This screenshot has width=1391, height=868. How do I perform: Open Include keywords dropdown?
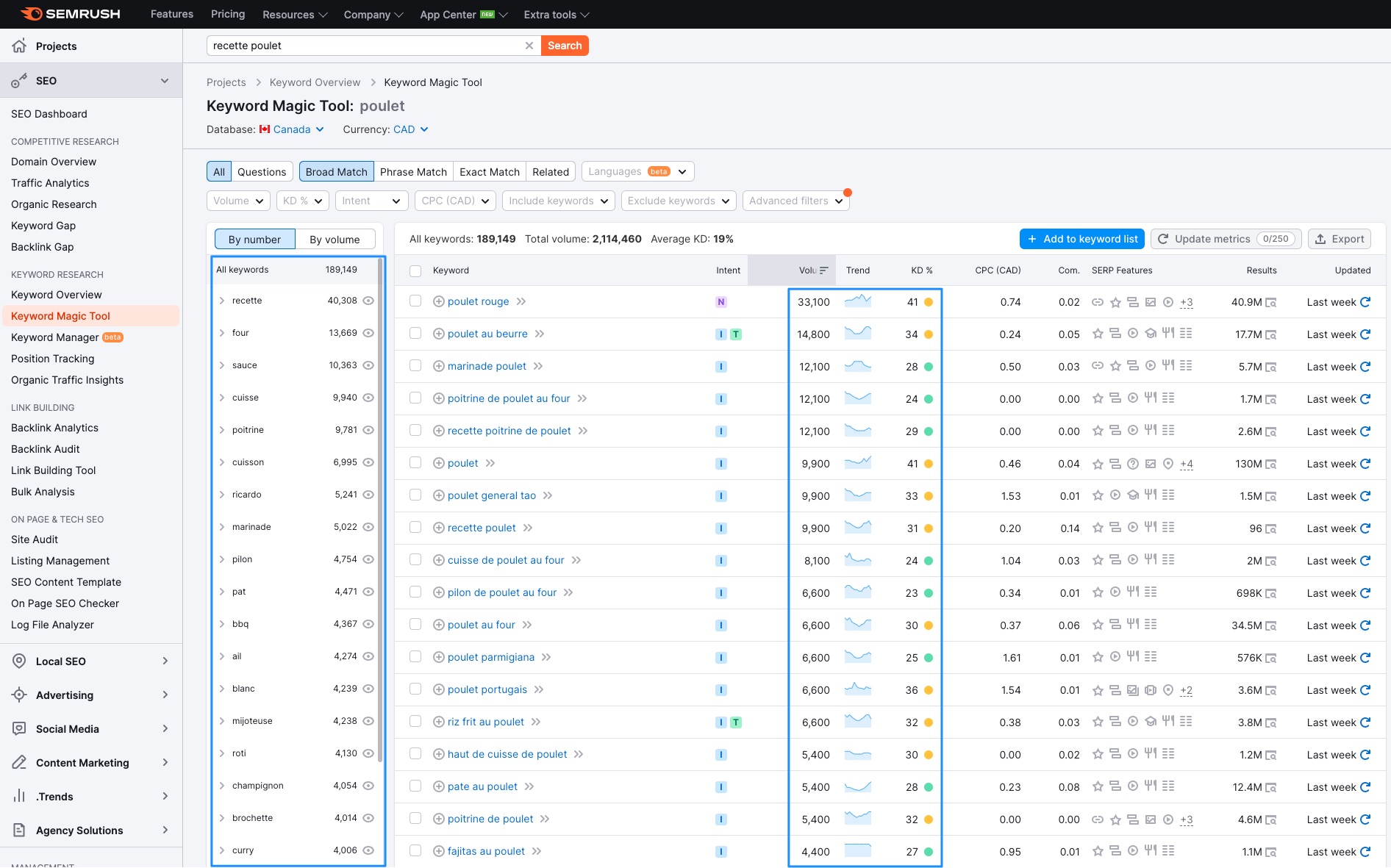tap(558, 201)
